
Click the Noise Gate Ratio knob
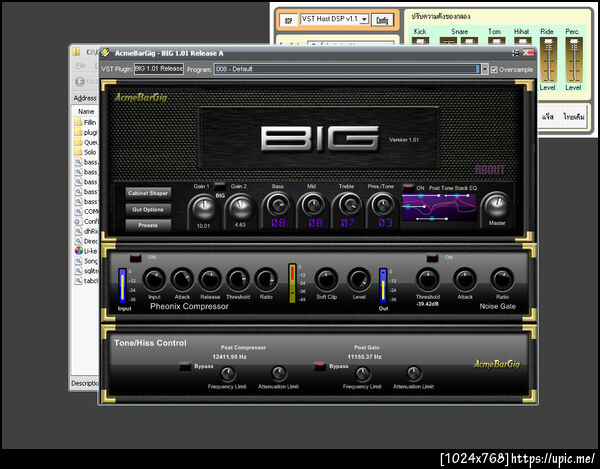click(x=502, y=280)
